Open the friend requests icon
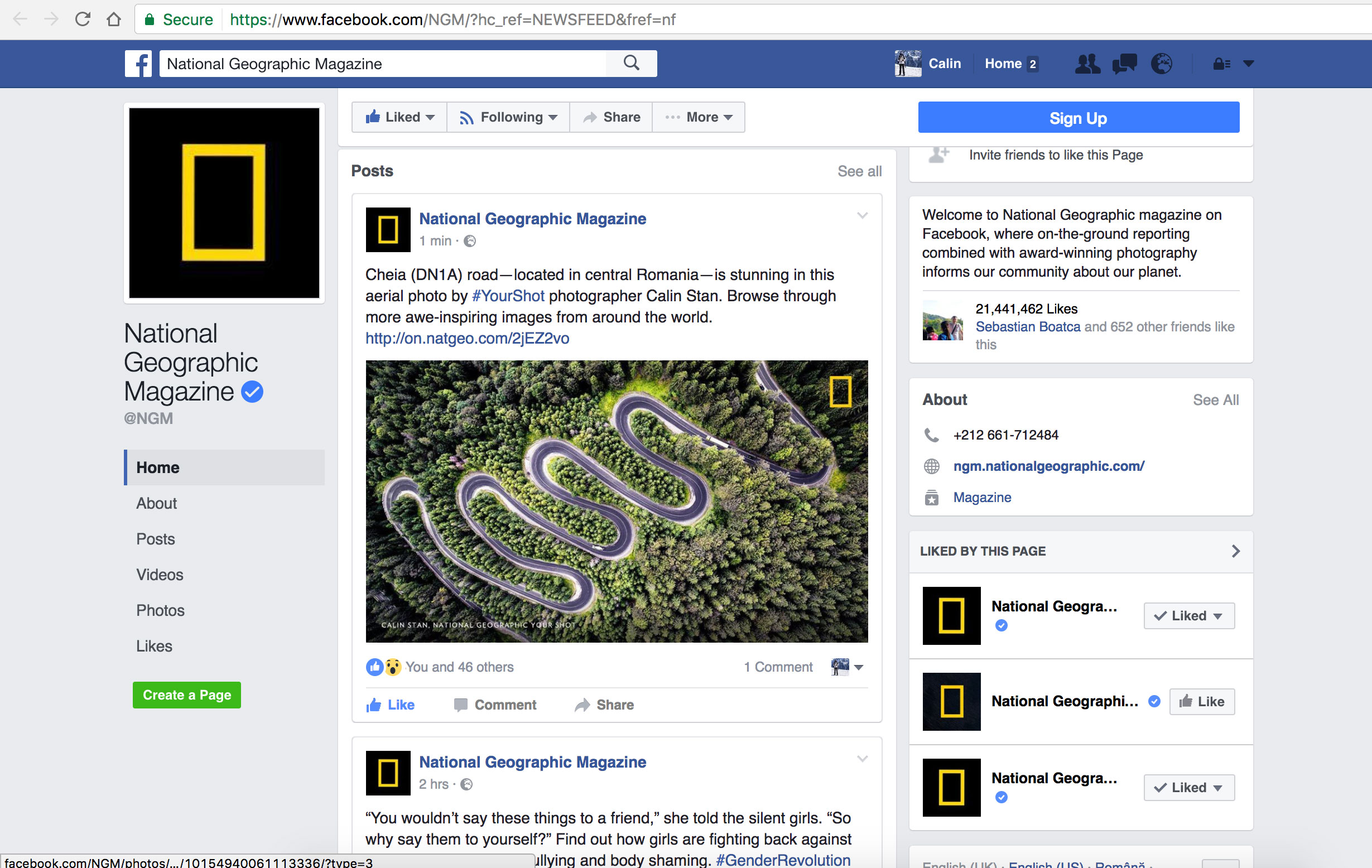Screen dimensions: 1372x868 [x=1087, y=63]
